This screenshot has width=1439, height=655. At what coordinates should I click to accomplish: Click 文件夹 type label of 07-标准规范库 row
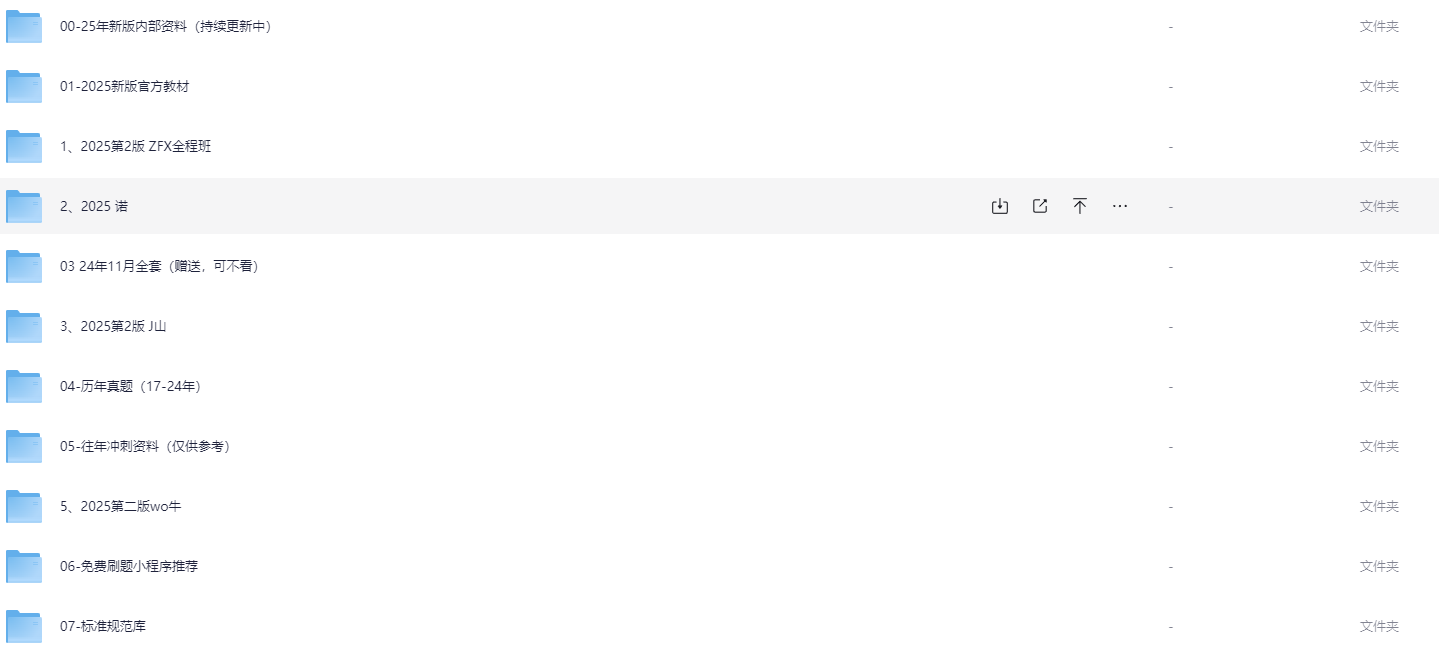(1379, 626)
